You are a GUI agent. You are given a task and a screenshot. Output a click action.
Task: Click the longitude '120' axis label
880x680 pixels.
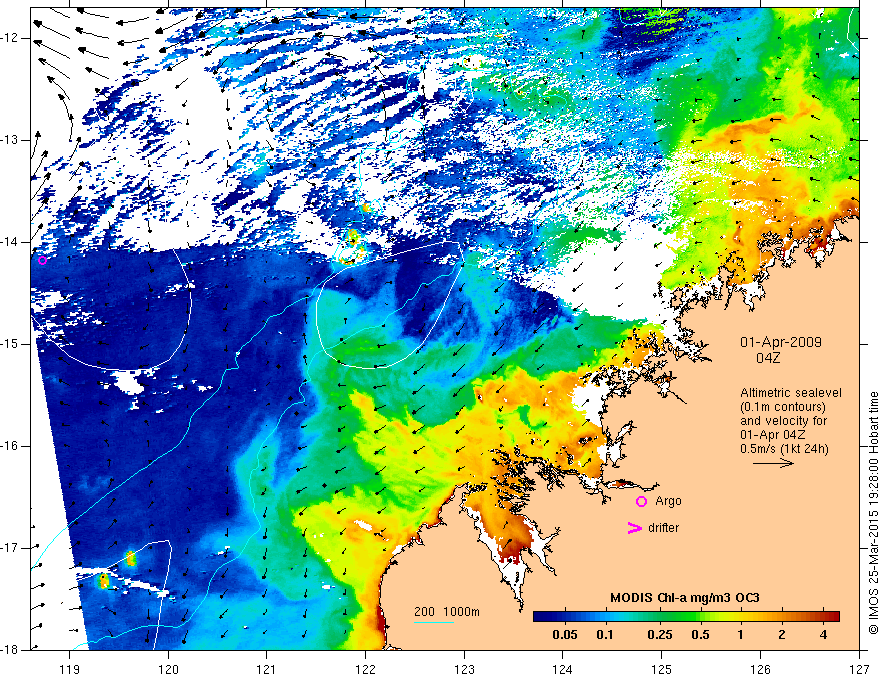168,669
